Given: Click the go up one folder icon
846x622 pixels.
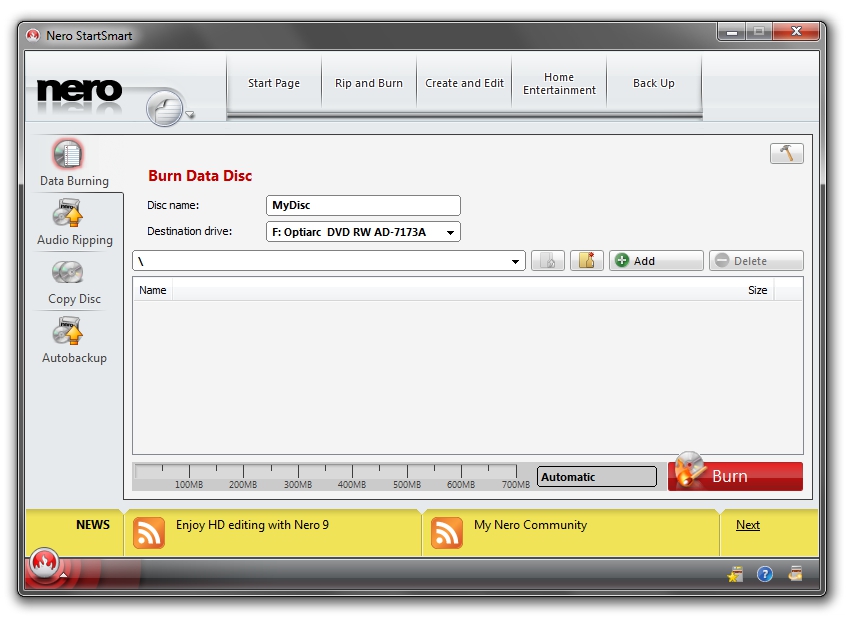Looking at the screenshot, I should point(548,261).
